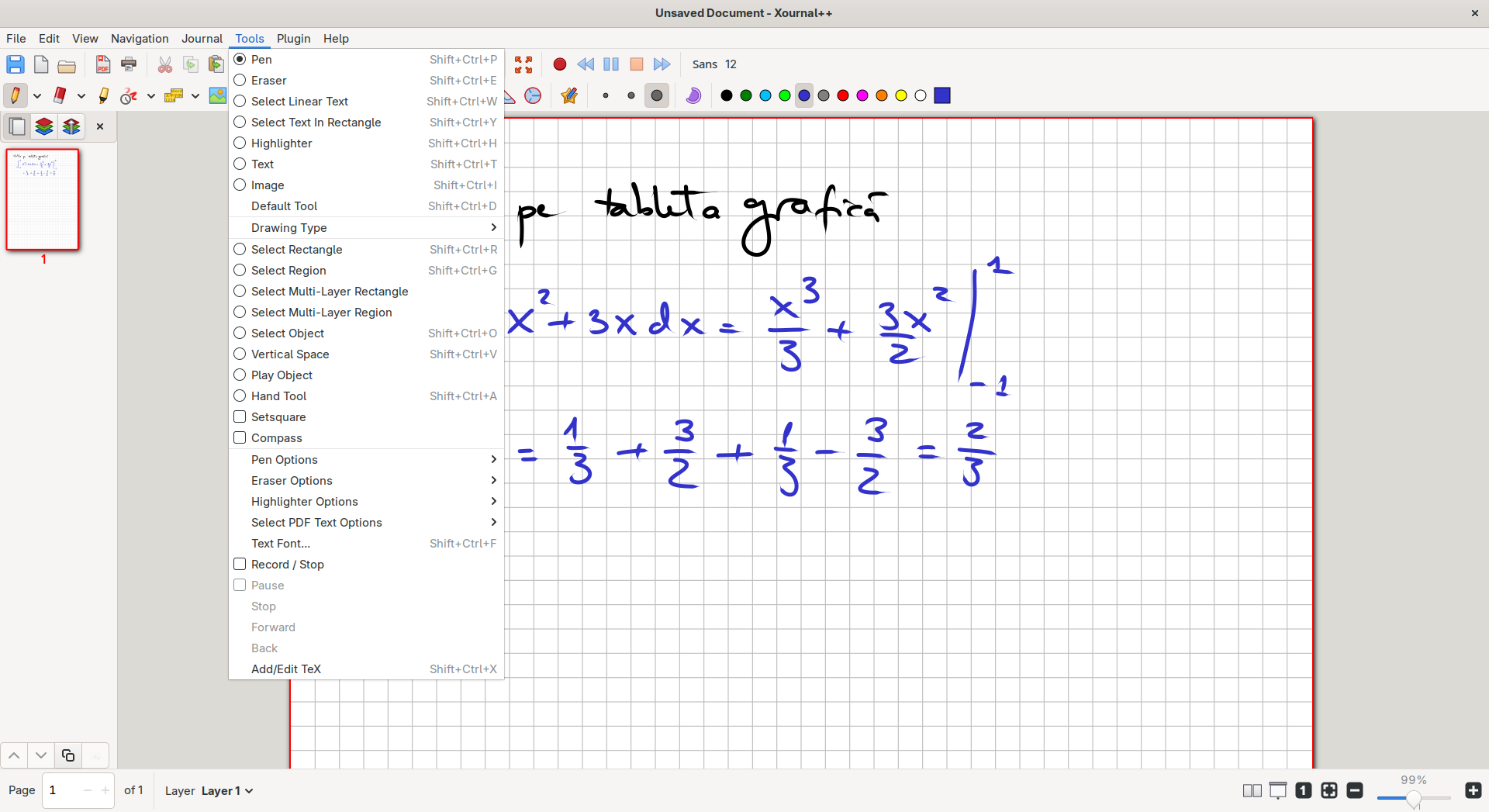
Task: Click the red Record button icon
Action: 559,64
